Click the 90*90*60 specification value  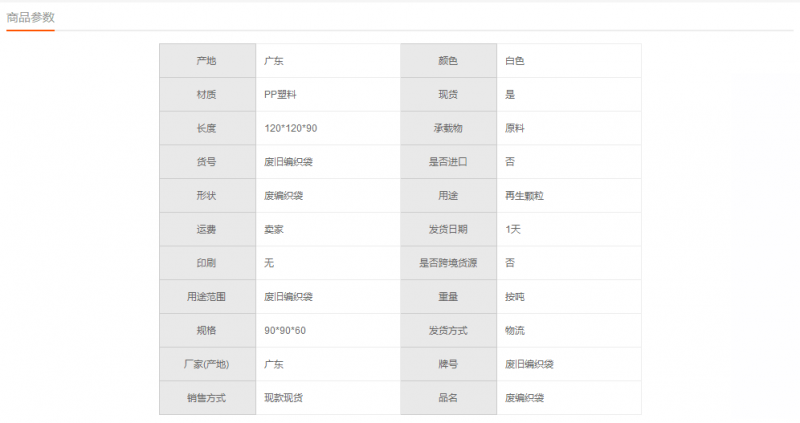click(x=285, y=331)
